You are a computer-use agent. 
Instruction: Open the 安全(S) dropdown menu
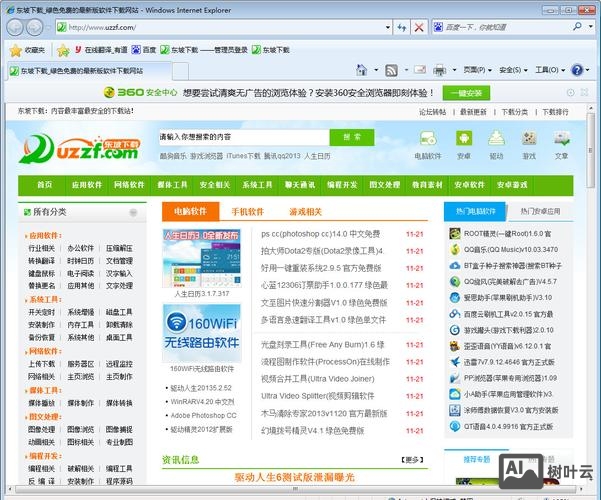pos(513,70)
